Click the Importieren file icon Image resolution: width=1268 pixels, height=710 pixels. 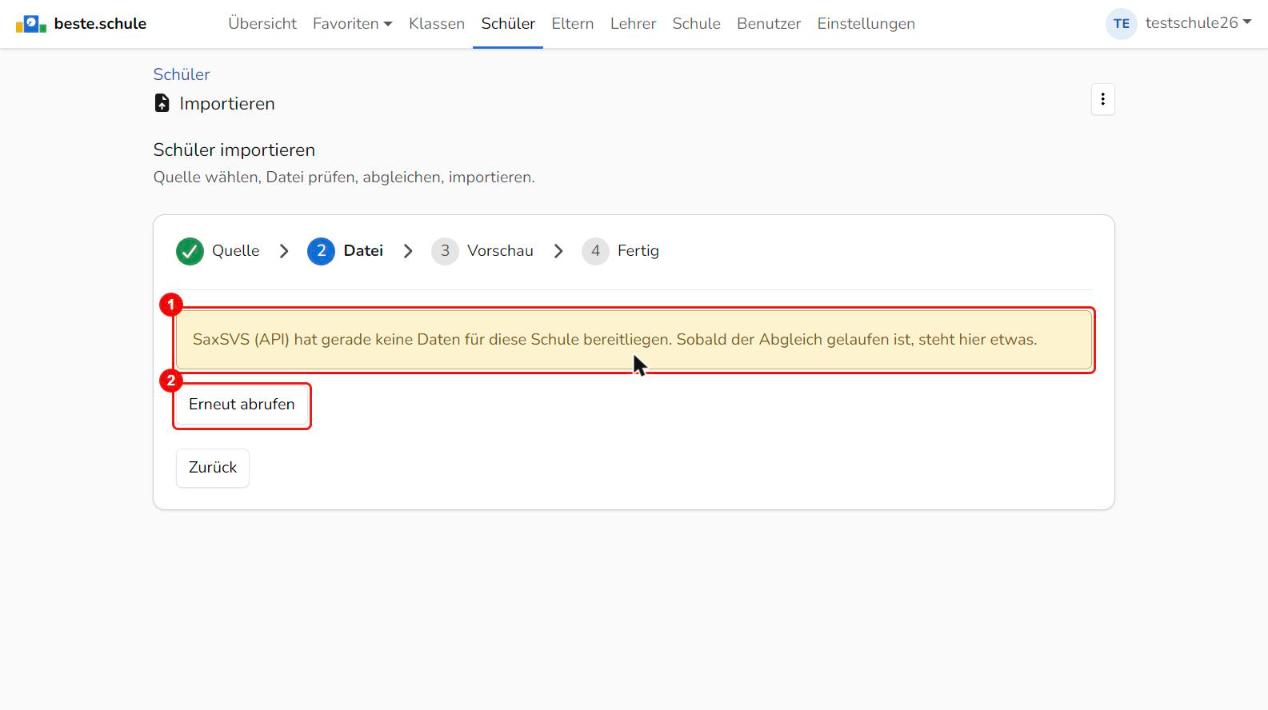click(x=162, y=103)
